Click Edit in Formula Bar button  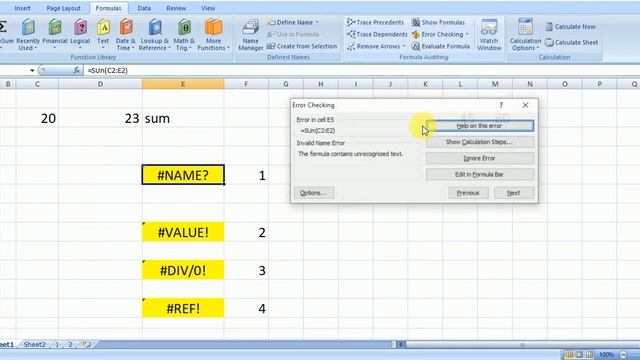480,174
